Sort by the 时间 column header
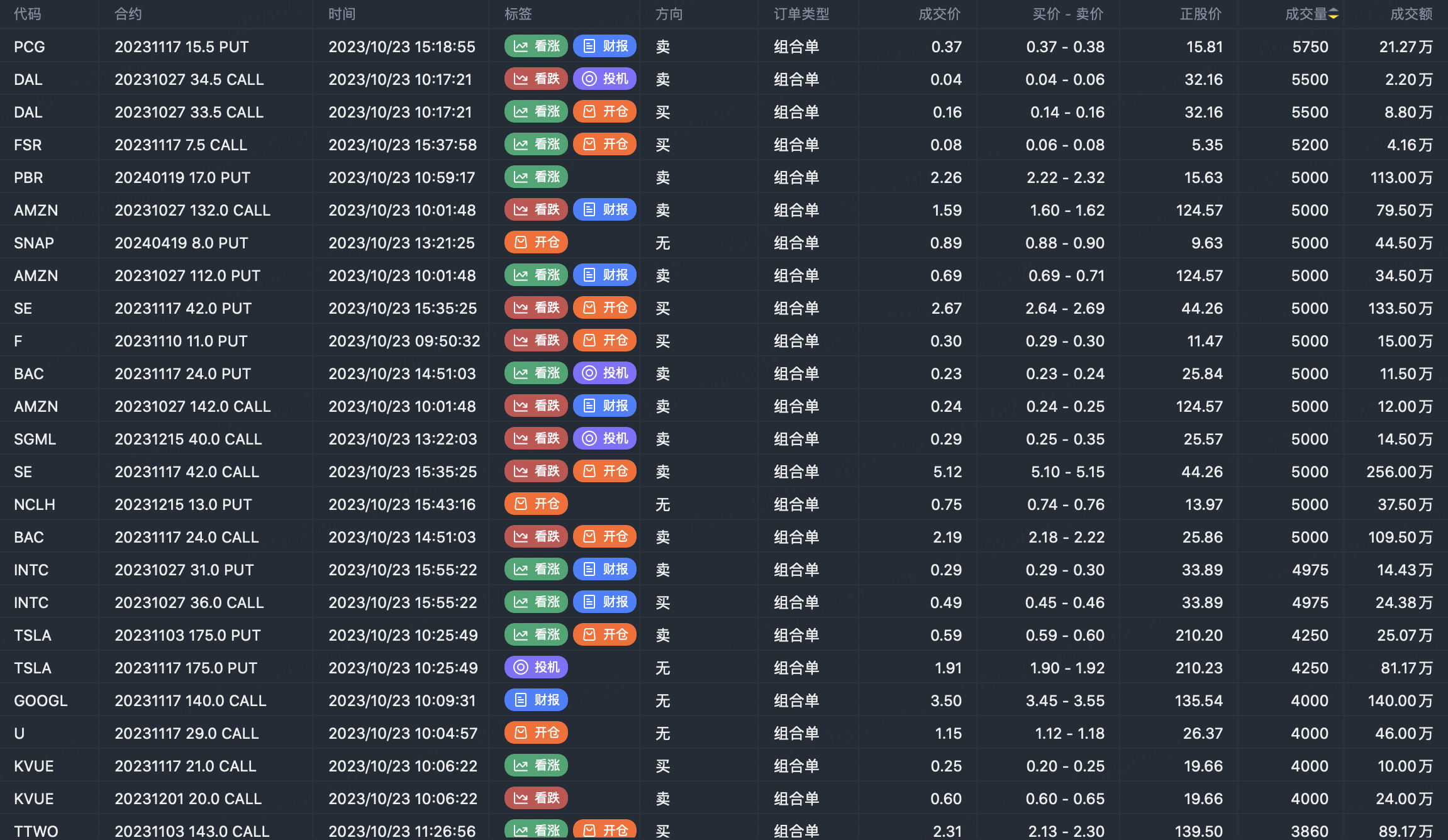Viewport: 1448px width, 840px height. (x=342, y=14)
